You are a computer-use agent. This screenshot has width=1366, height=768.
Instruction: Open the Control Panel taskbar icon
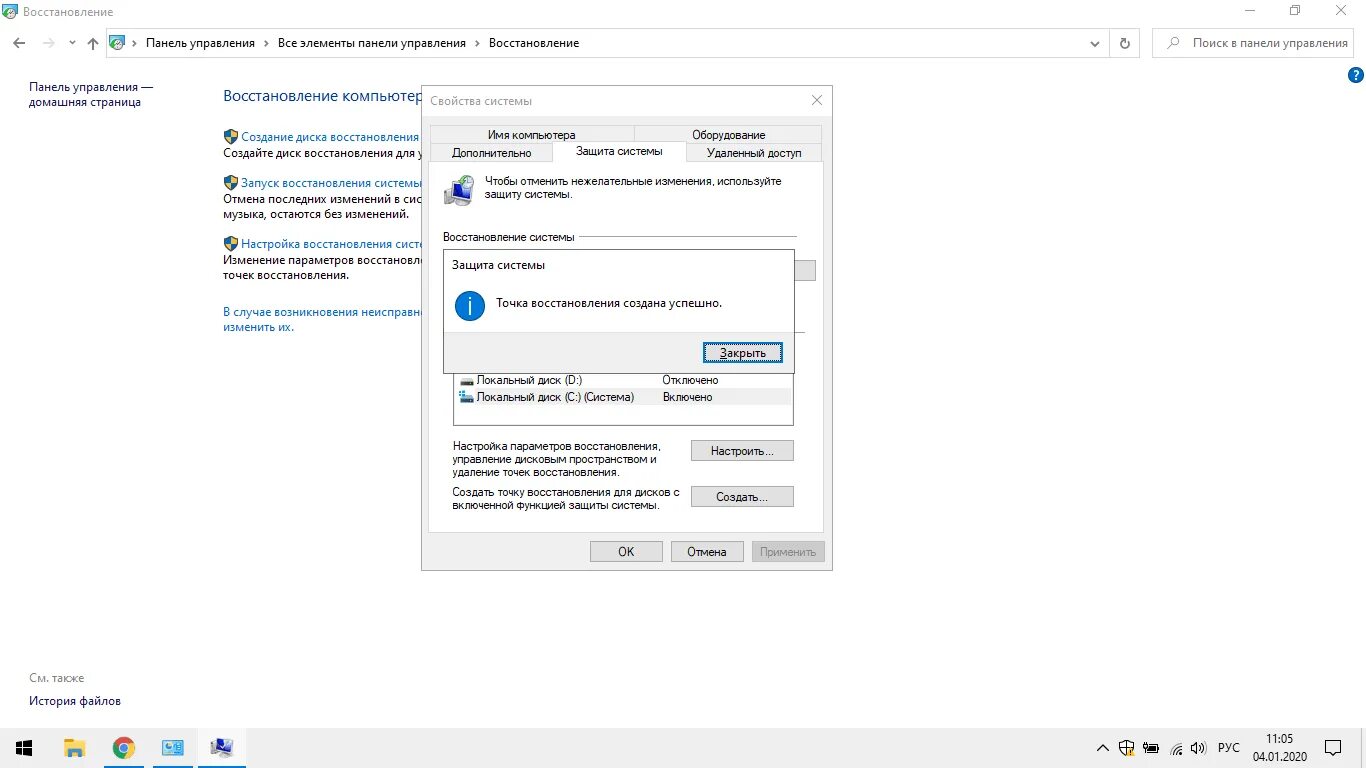(172, 748)
